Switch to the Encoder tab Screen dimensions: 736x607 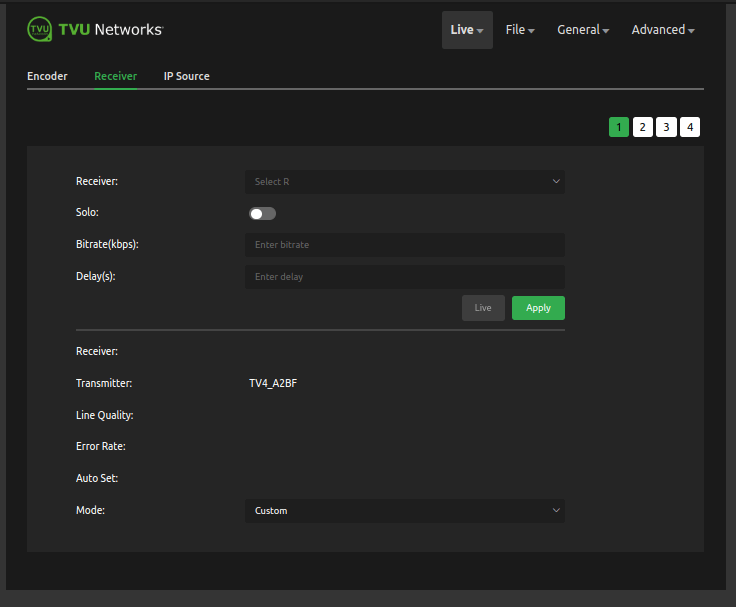[47, 76]
